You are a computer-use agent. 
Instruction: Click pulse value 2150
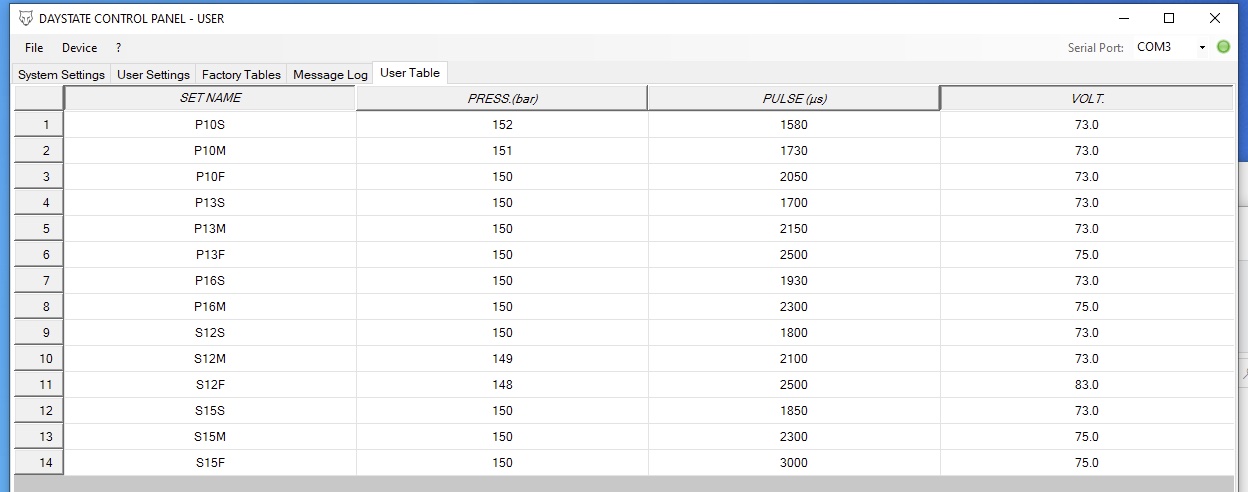794,229
